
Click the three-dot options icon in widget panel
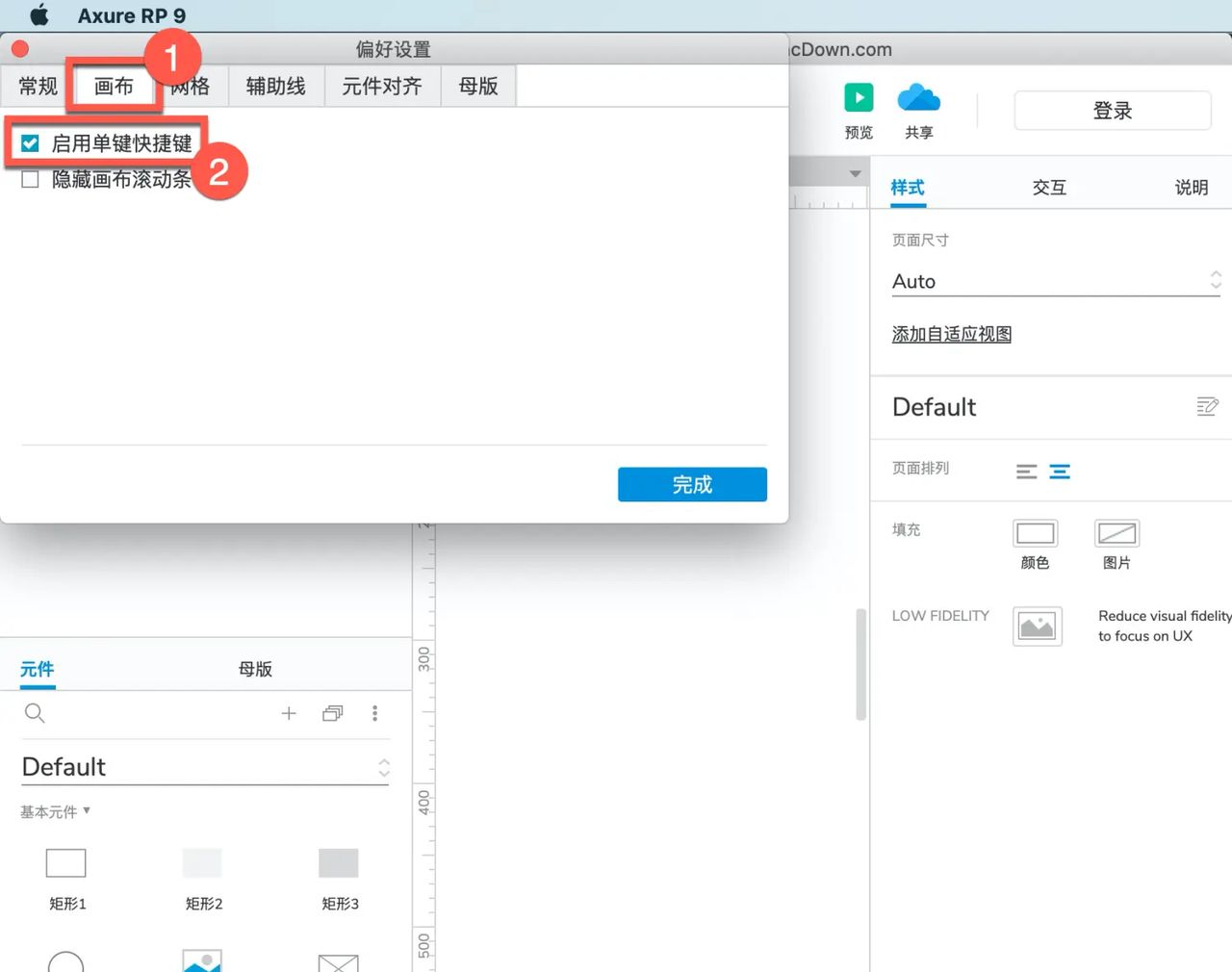[375, 713]
